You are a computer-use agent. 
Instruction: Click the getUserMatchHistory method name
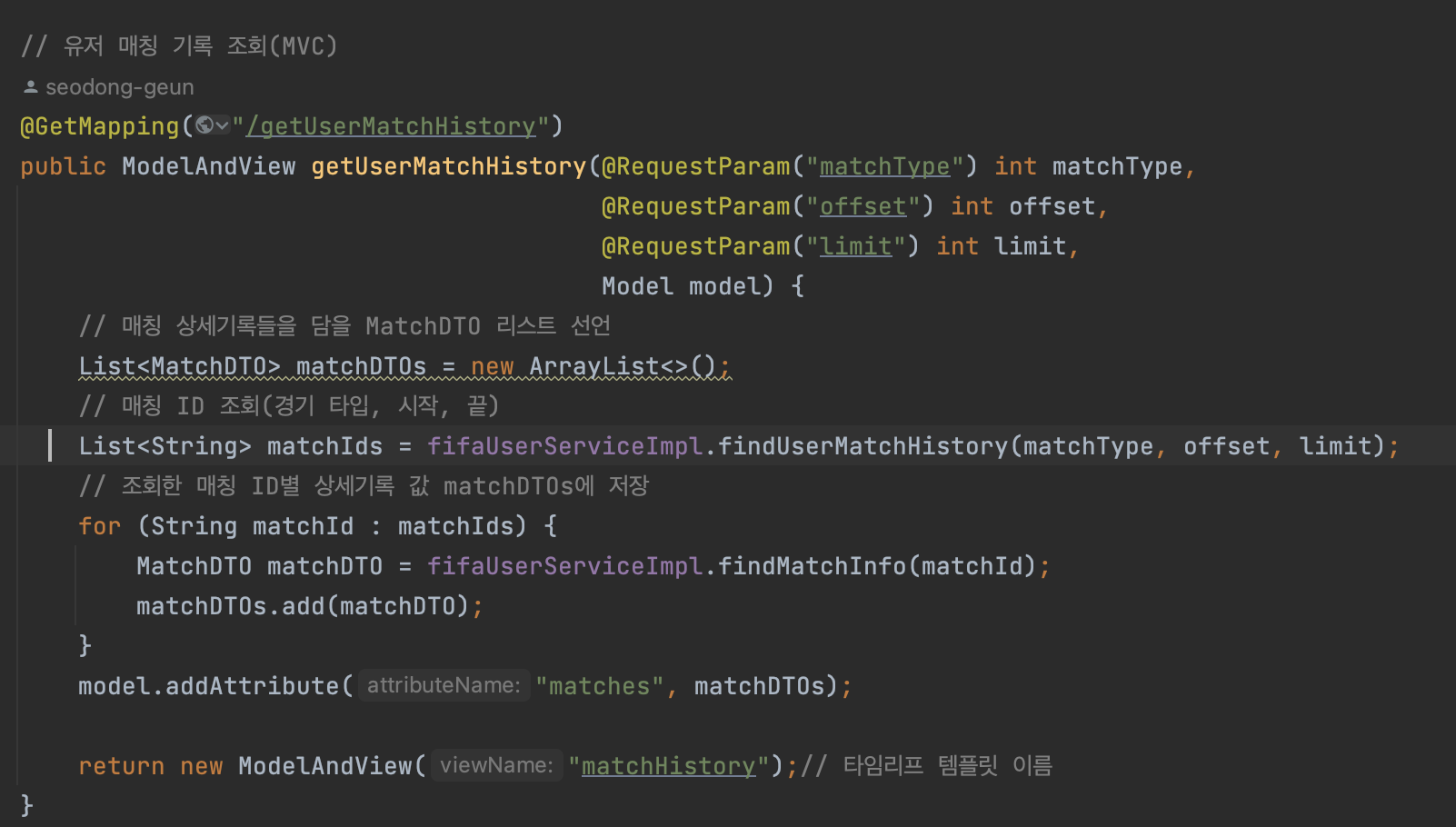tap(449, 166)
